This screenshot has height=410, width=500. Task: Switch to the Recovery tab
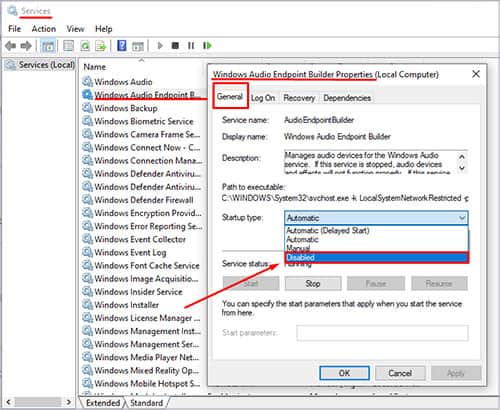[x=299, y=98]
